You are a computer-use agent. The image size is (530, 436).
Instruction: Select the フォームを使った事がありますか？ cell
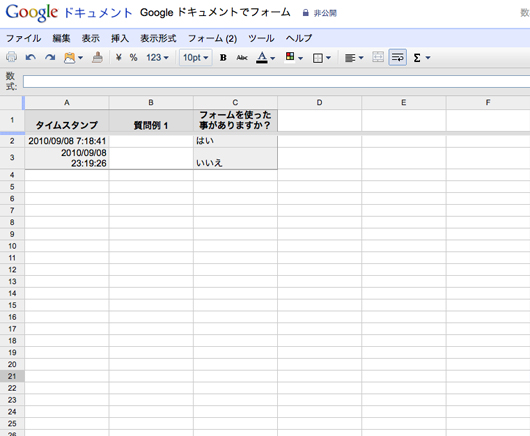235,120
